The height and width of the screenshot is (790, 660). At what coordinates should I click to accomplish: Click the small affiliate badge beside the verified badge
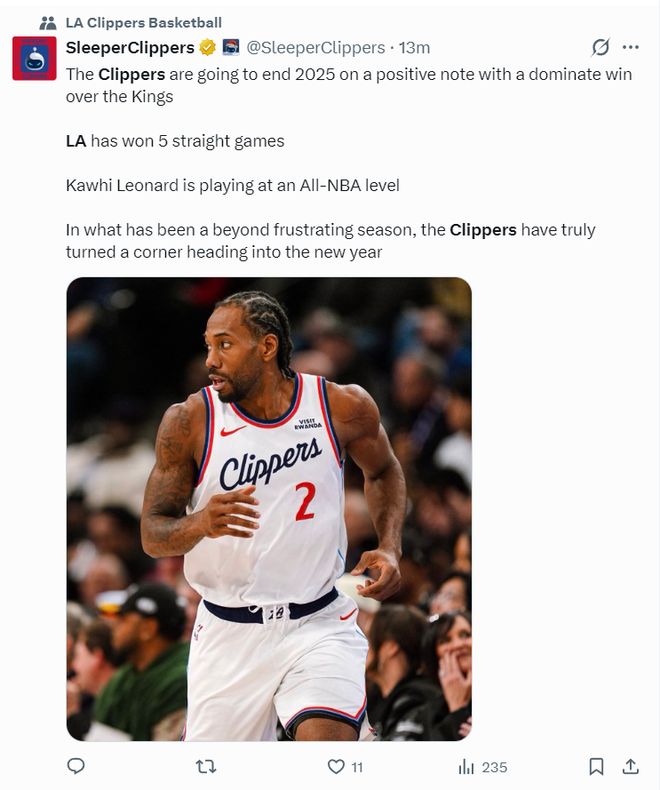pyautogui.click(x=231, y=47)
